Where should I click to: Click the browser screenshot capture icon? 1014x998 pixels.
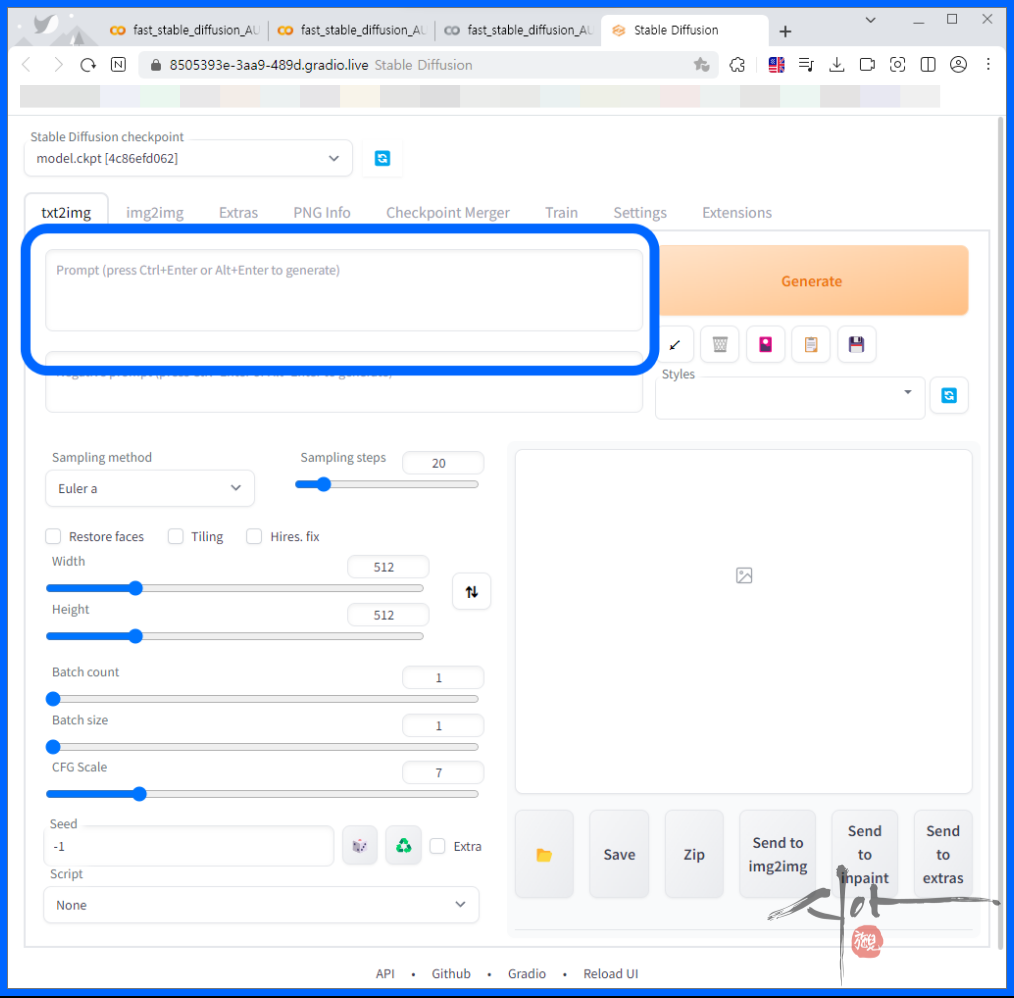898,65
